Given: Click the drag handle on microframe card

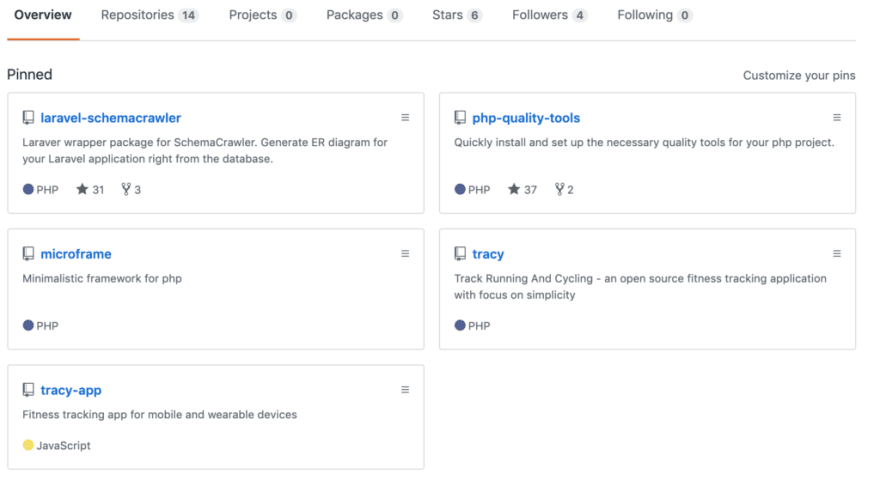Looking at the screenshot, I should pyautogui.click(x=405, y=254).
